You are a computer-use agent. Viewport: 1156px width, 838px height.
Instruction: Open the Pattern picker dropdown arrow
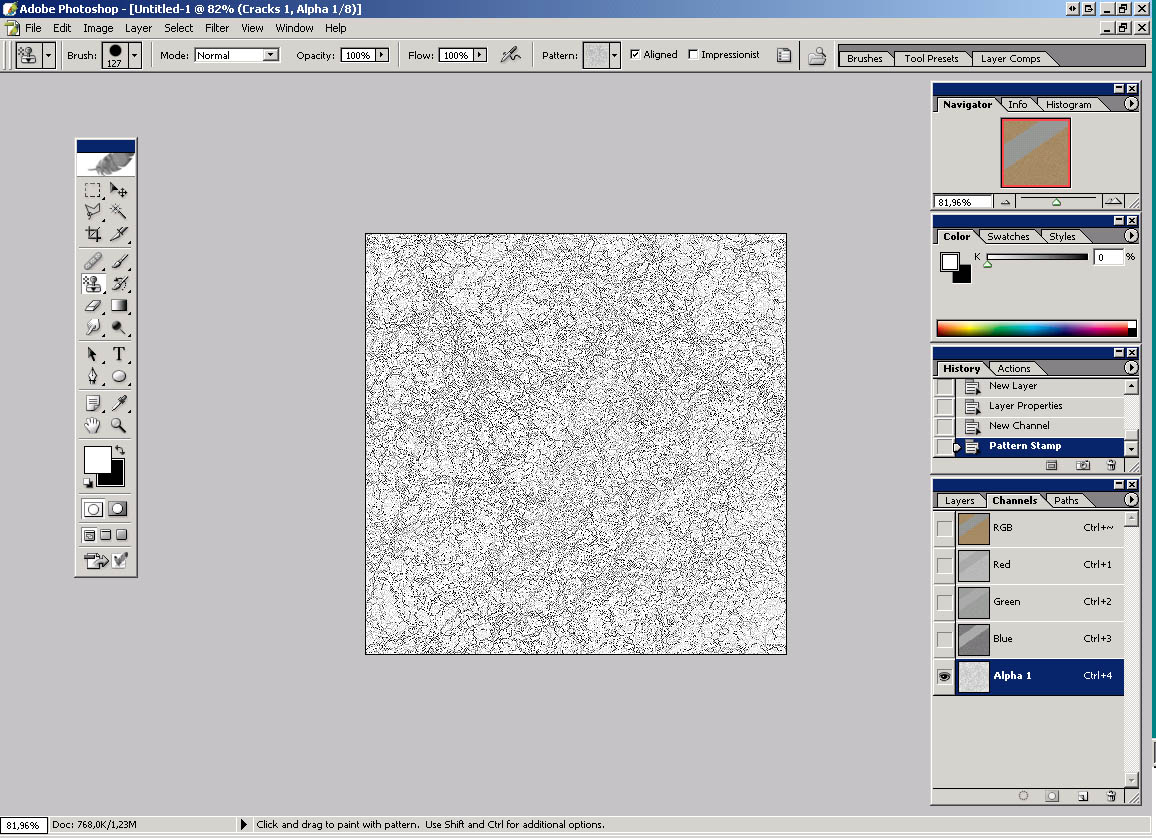tap(614, 55)
